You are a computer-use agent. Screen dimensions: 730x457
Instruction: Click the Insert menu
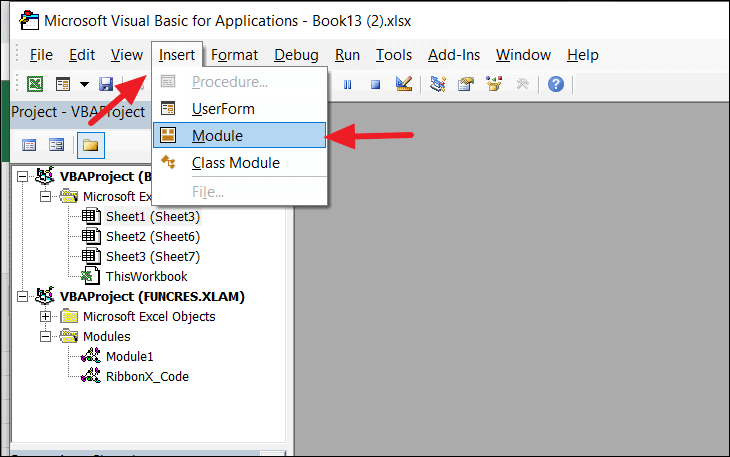[176, 55]
